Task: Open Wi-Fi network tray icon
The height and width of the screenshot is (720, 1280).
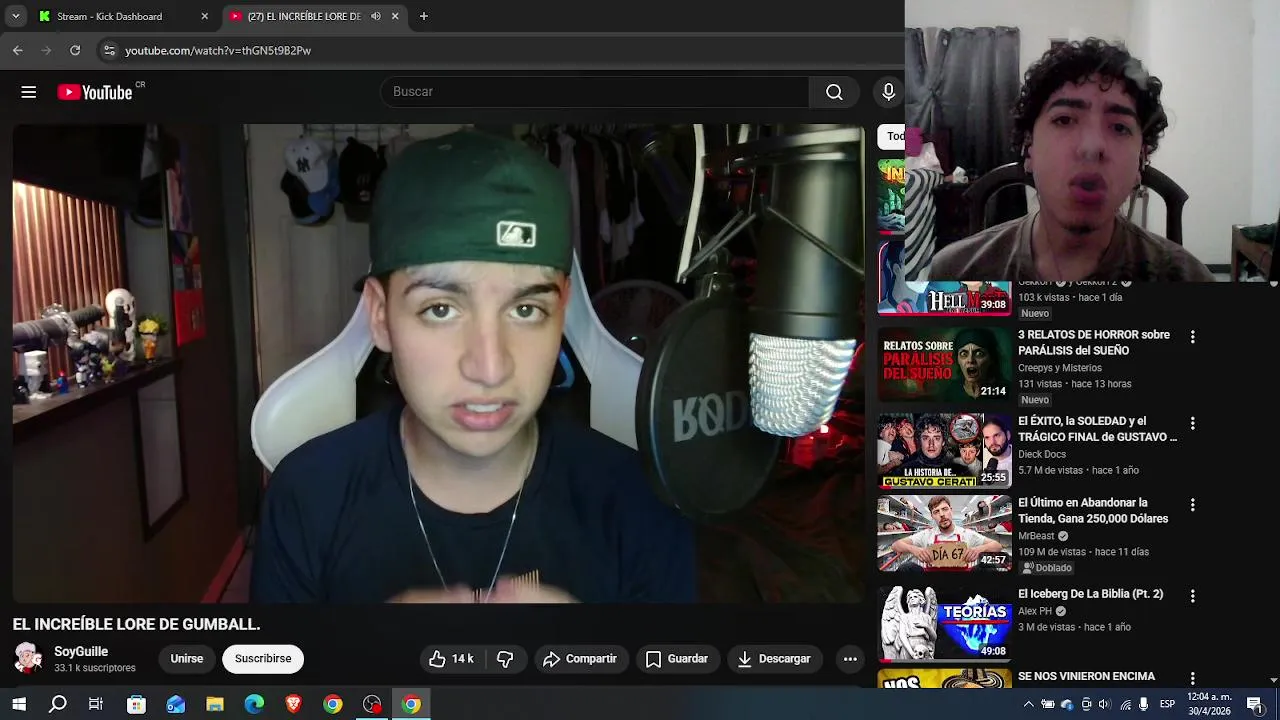Action: pos(1125,704)
